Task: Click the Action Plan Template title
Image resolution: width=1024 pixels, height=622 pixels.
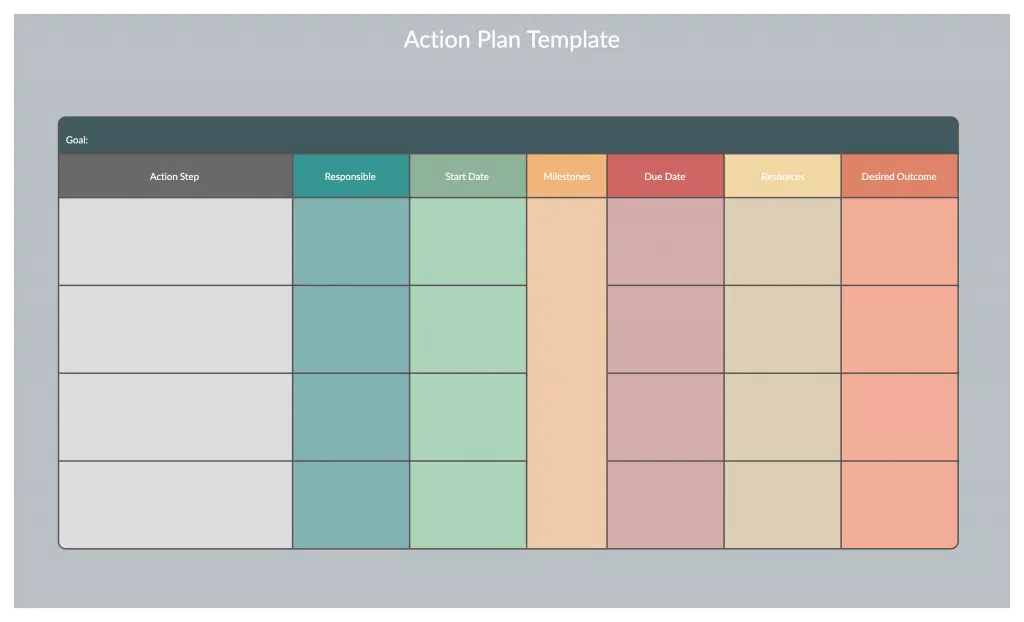Action: [511, 39]
